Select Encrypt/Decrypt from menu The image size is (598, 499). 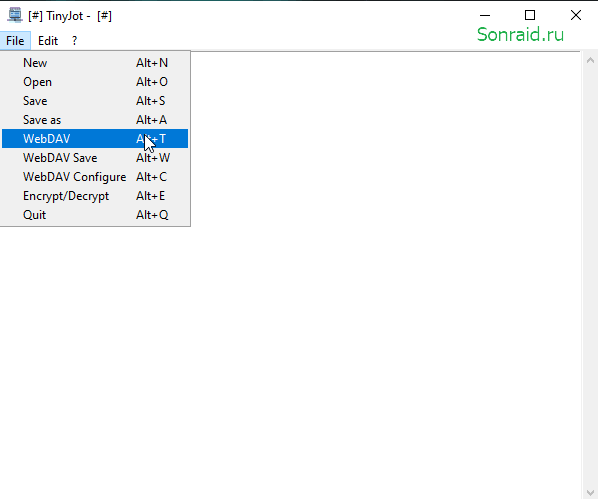(95, 196)
